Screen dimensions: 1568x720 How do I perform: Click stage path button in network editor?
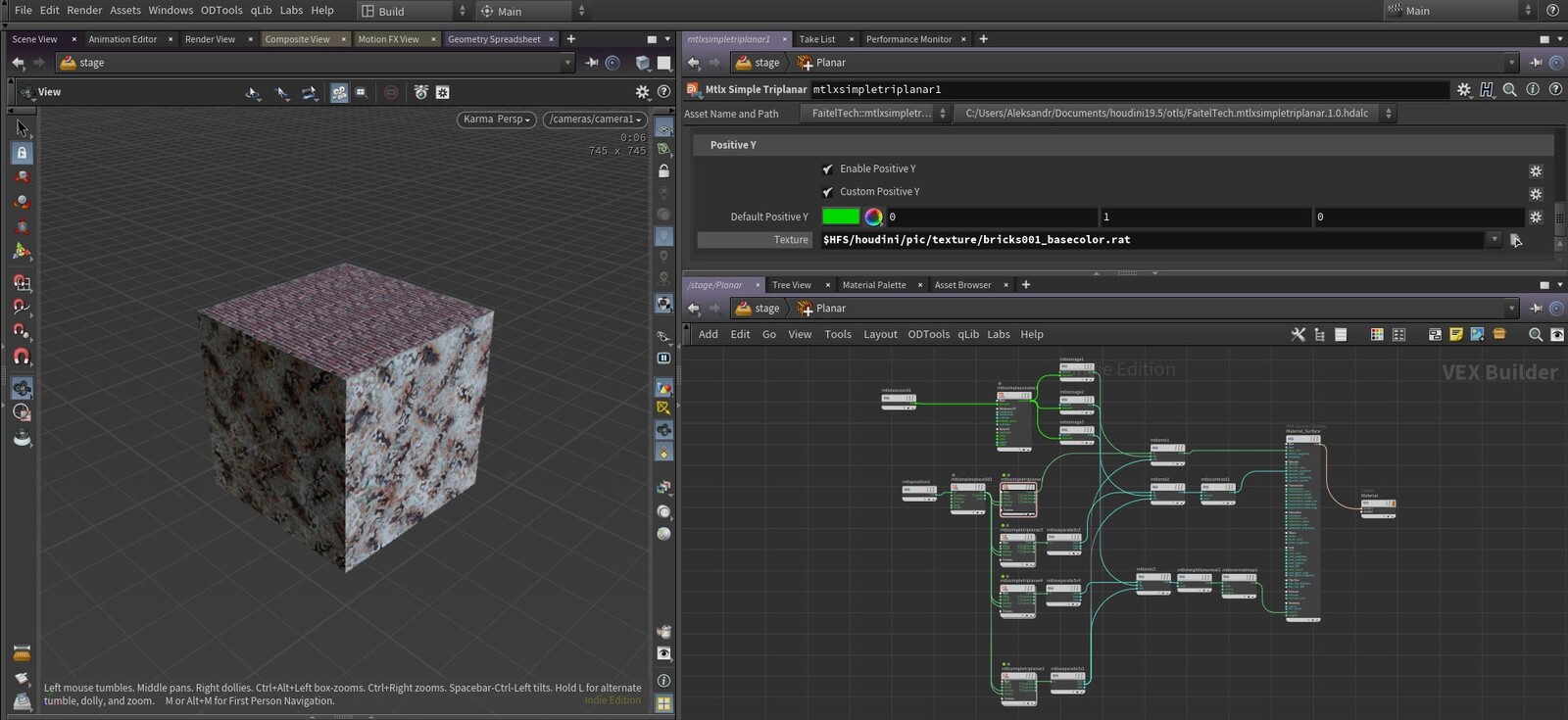(x=759, y=309)
